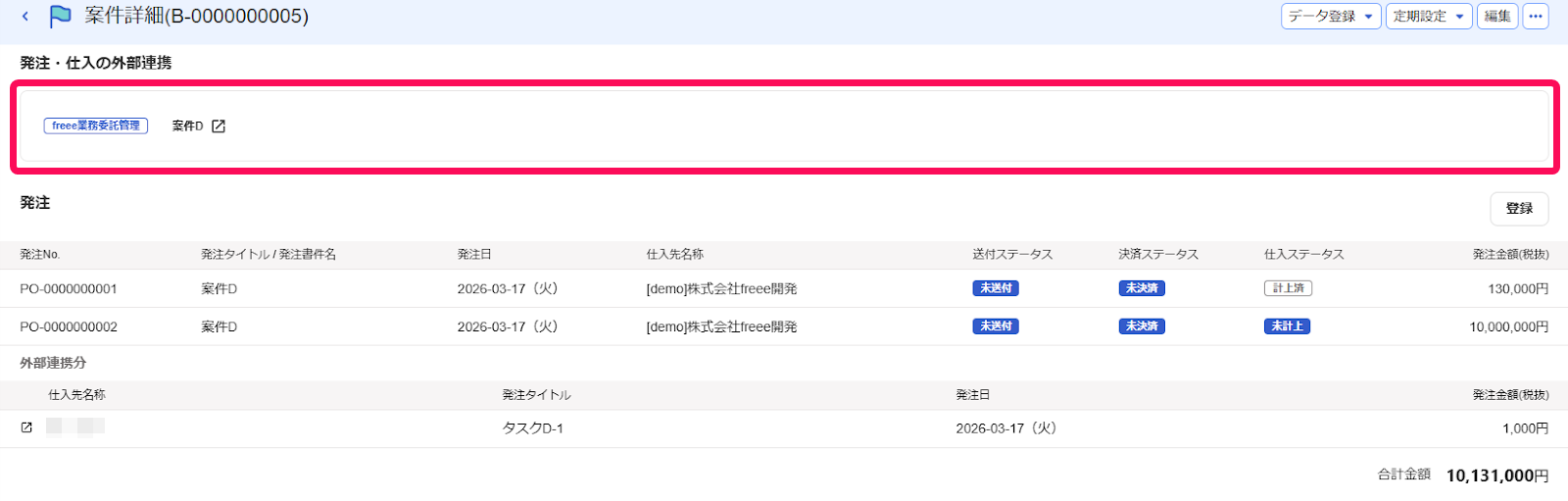Image resolution: width=1568 pixels, height=501 pixels.
Task: Select order PO-0000000001
Action: pyautogui.click(x=69, y=288)
